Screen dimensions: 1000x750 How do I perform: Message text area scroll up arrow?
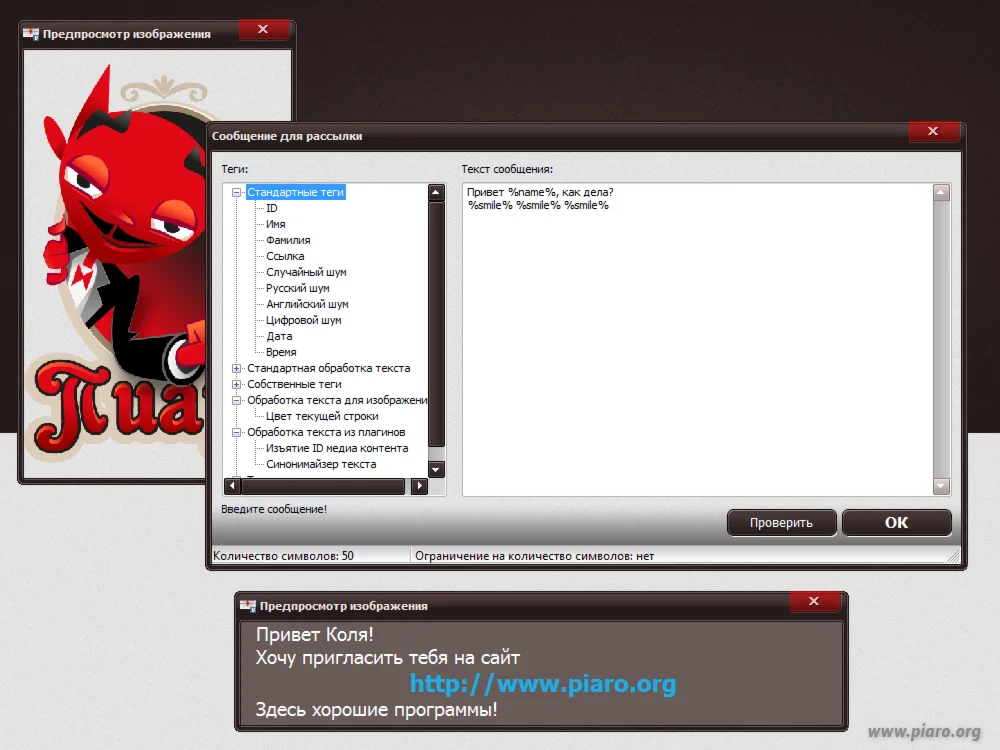coord(941,193)
